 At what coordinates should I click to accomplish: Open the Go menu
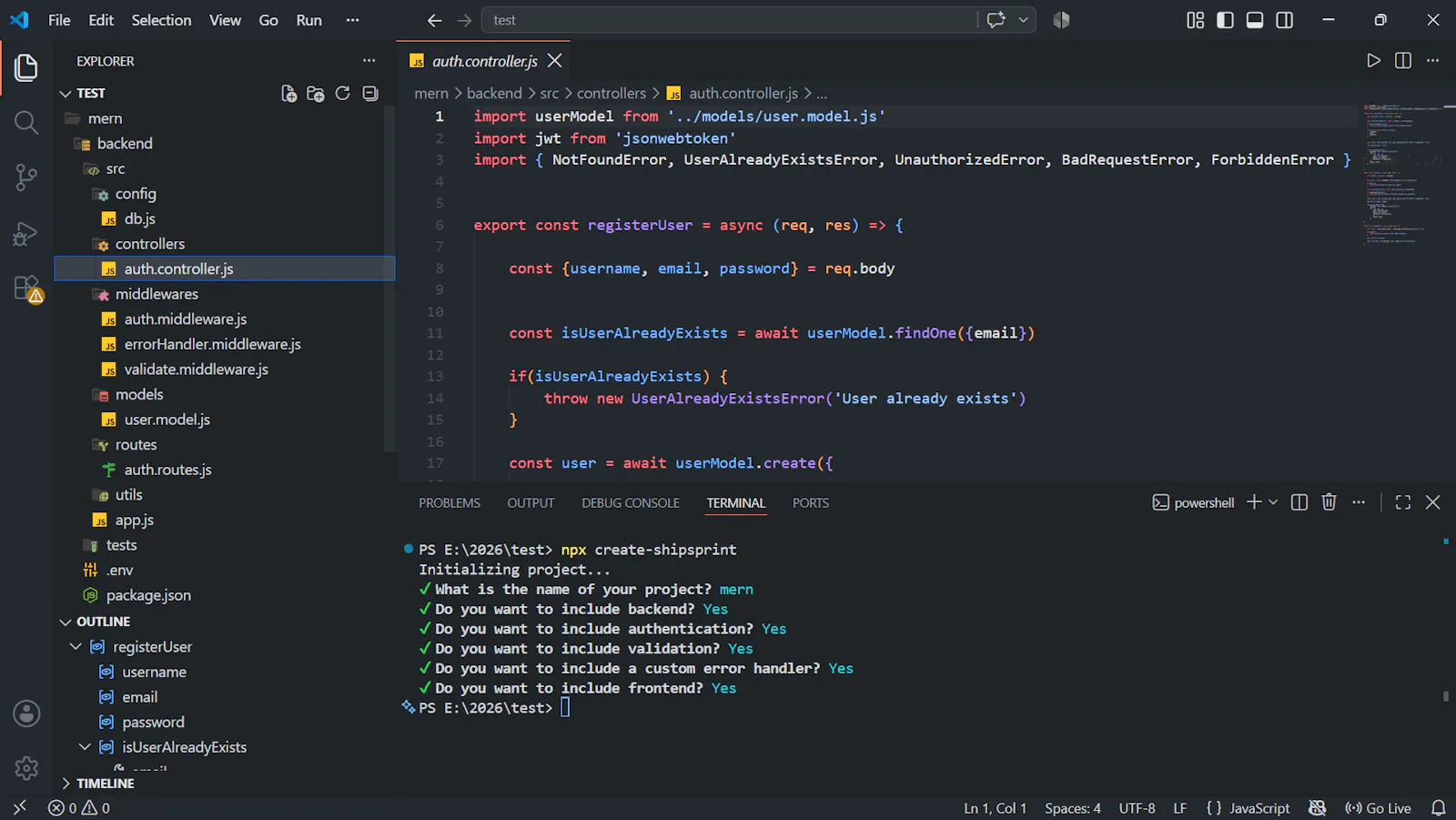tap(268, 20)
